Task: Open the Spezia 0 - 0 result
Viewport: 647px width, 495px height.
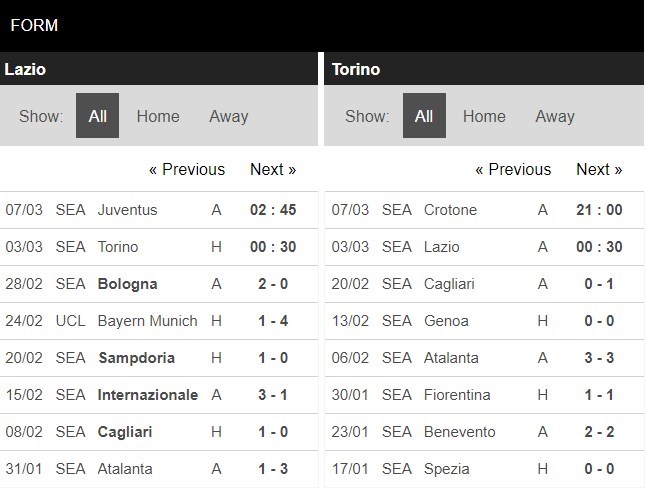Action: (599, 469)
